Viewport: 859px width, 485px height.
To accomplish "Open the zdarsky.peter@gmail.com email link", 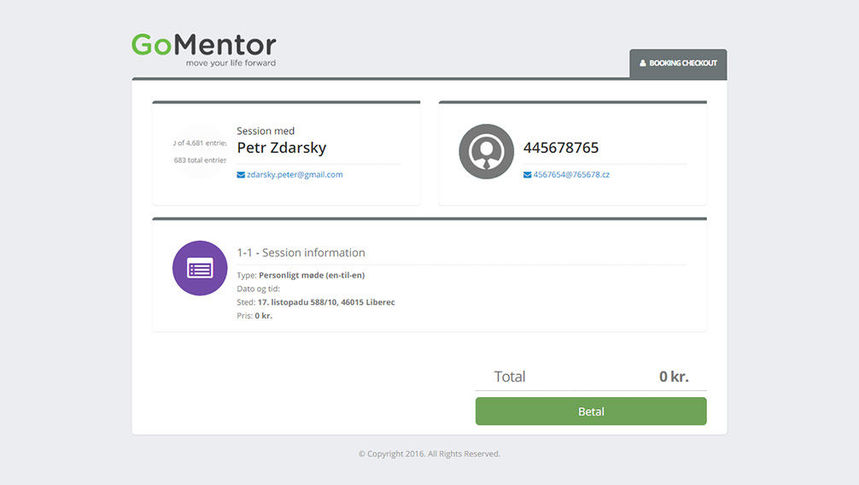I will click(x=295, y=175).
